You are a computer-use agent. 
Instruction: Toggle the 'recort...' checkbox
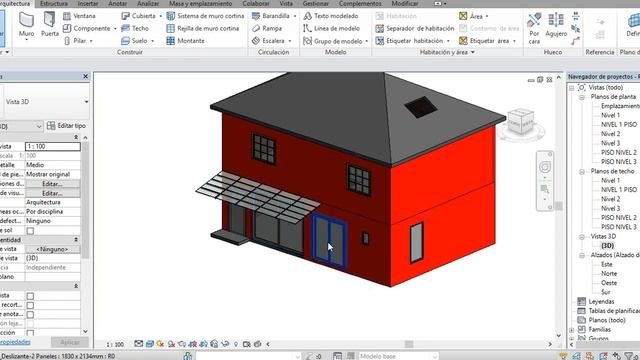[x=30, y=305]
